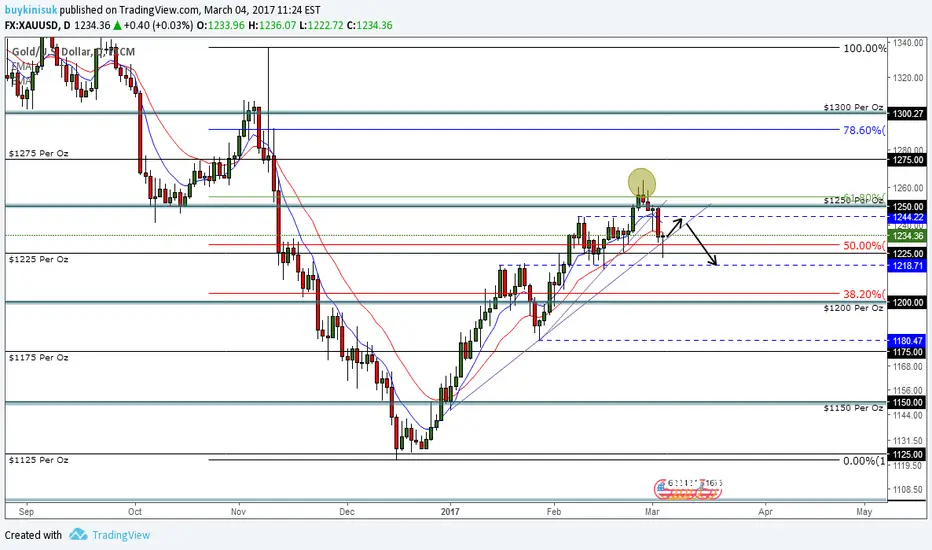Click the 1225.00 price axis label
This screenshot has height=550, width=932.
pos(906,253)
